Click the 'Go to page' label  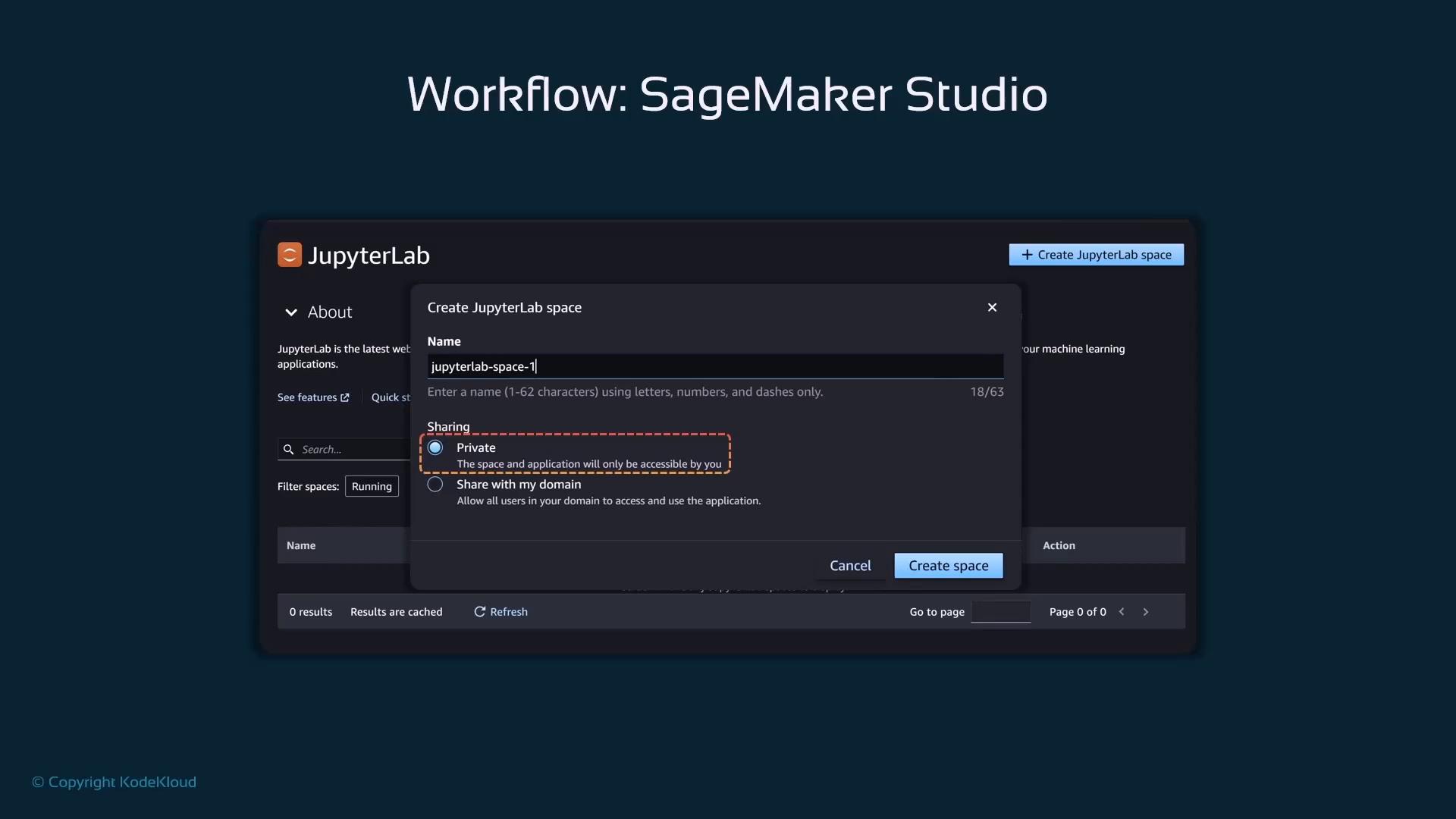937,612
